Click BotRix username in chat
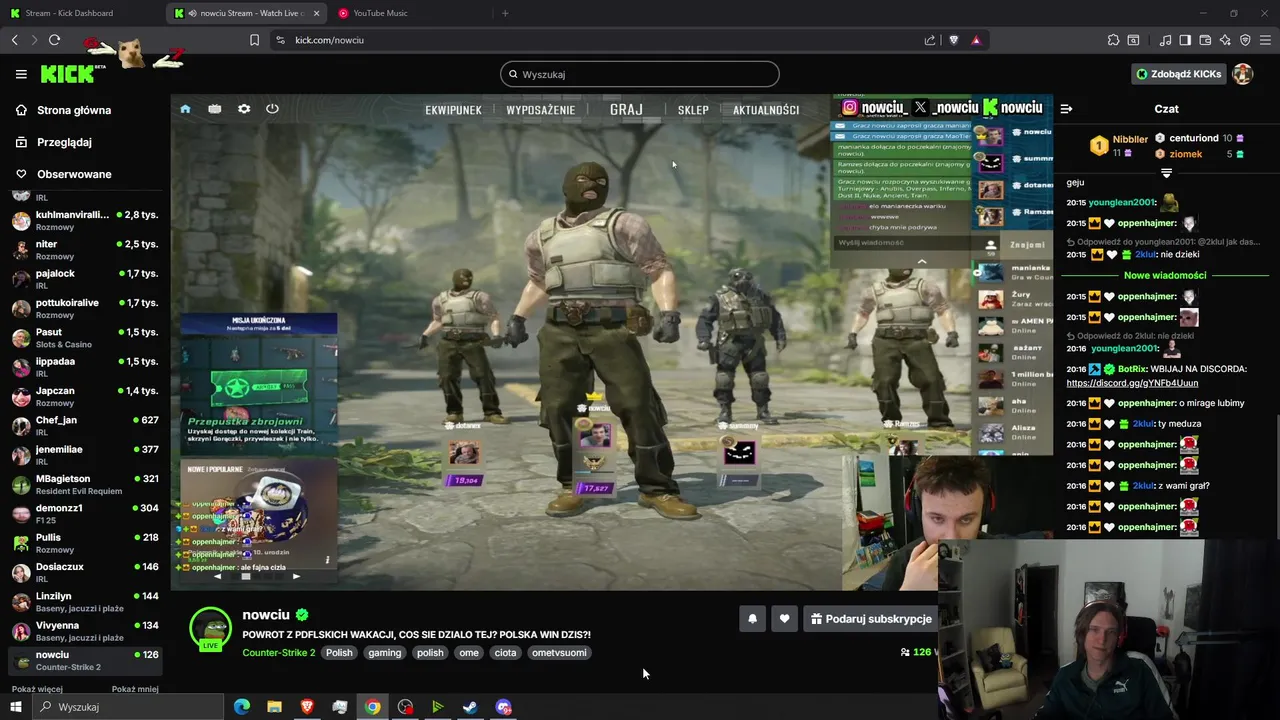 click(x=1132, y=369)
